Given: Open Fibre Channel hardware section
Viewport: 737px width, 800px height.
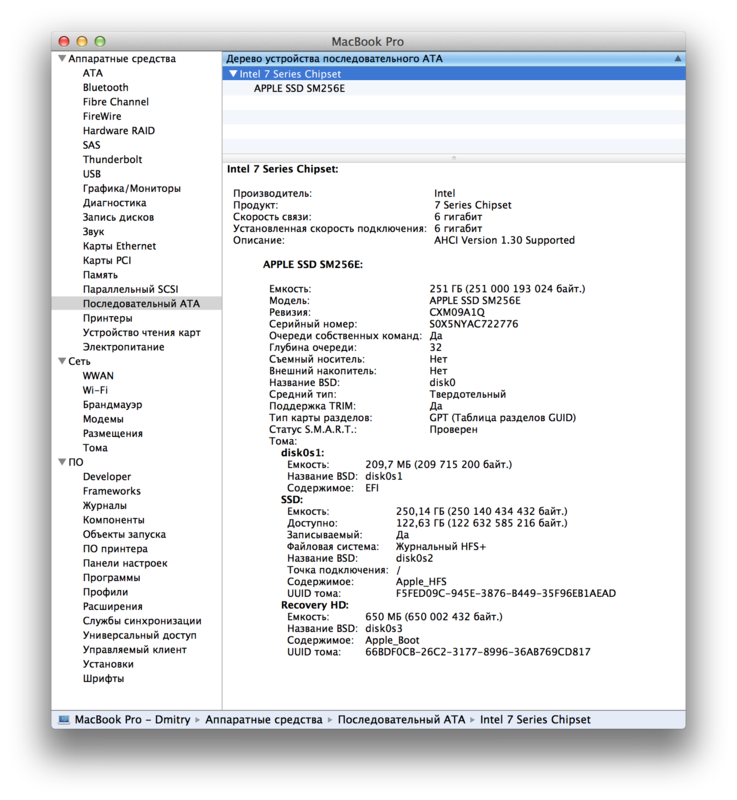Looking at the screenshot, I should pos(116,102).
